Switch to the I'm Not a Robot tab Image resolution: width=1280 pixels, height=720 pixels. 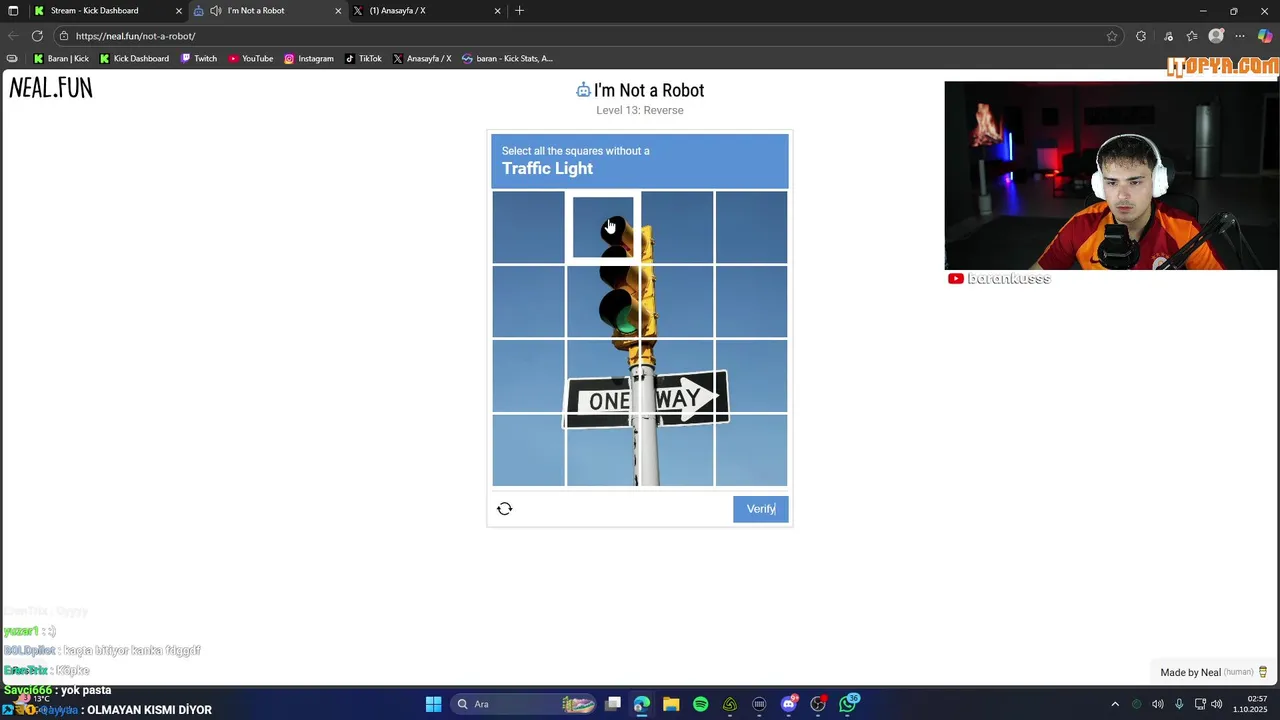[x=265, y=10]
